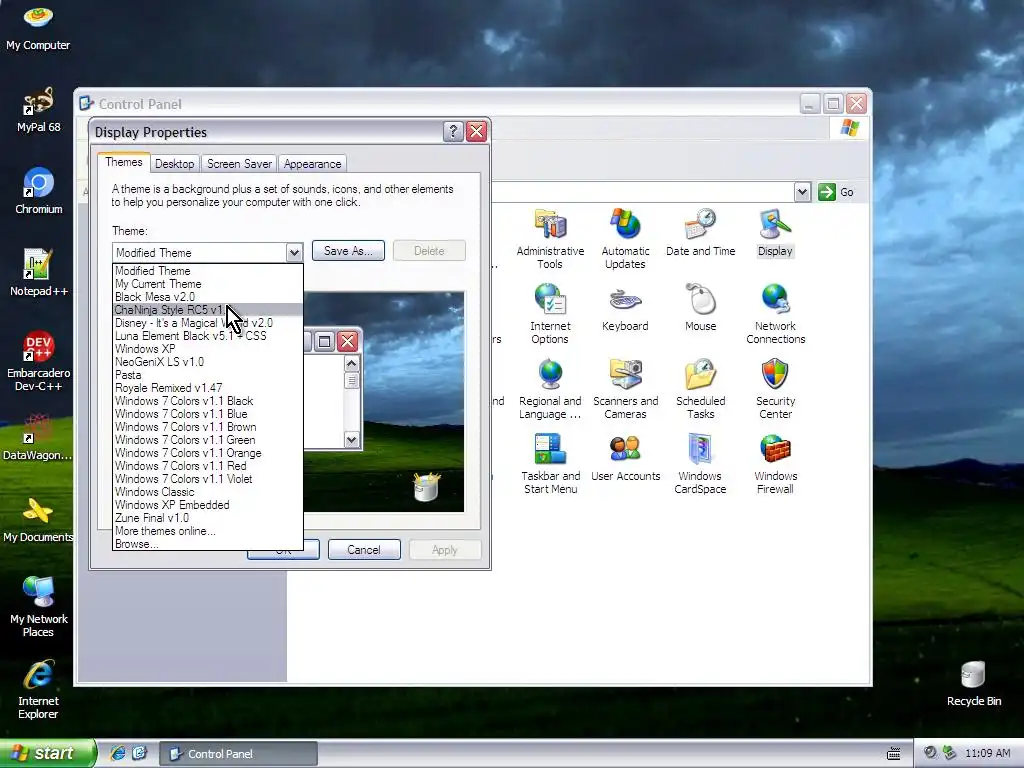The height and width of the screenshot is (768, 1024).
Task: Click the Control Panel address field
Action: [x=643, y=192]
